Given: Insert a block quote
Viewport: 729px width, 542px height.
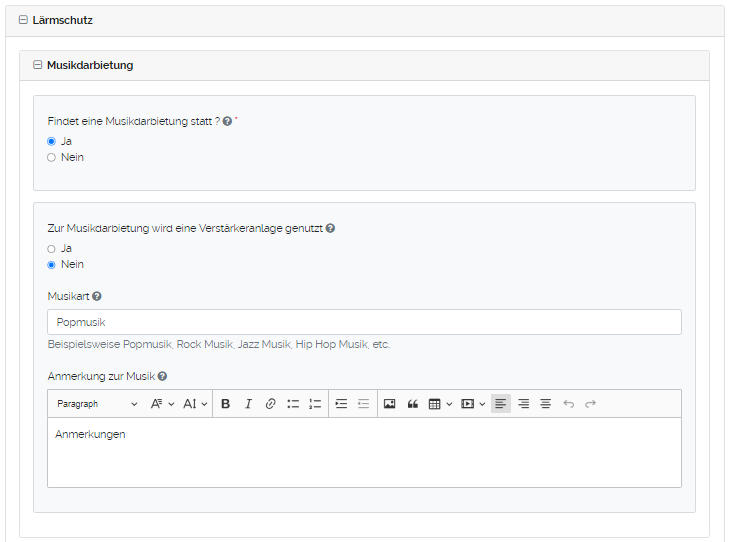Looking at the screenshot, I should click(412, 404).
